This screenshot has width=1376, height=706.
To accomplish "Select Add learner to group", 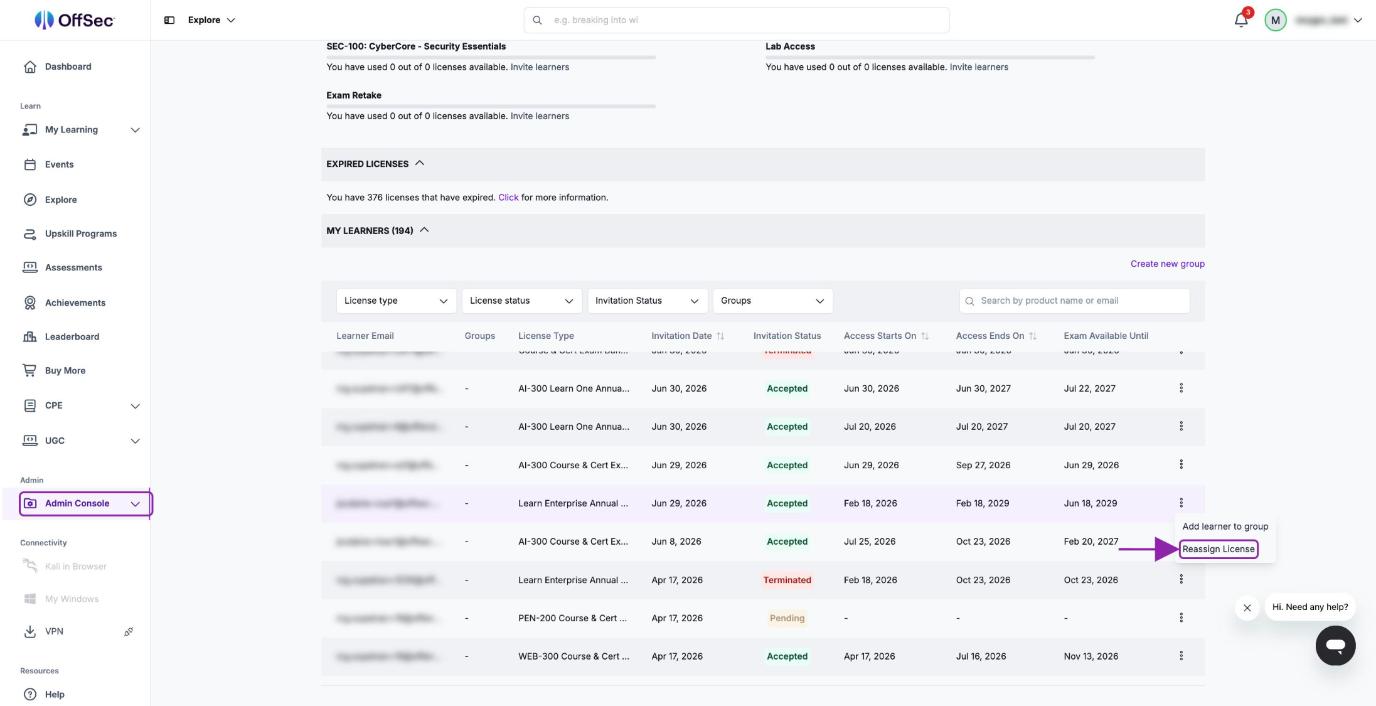I will 1225,526.
